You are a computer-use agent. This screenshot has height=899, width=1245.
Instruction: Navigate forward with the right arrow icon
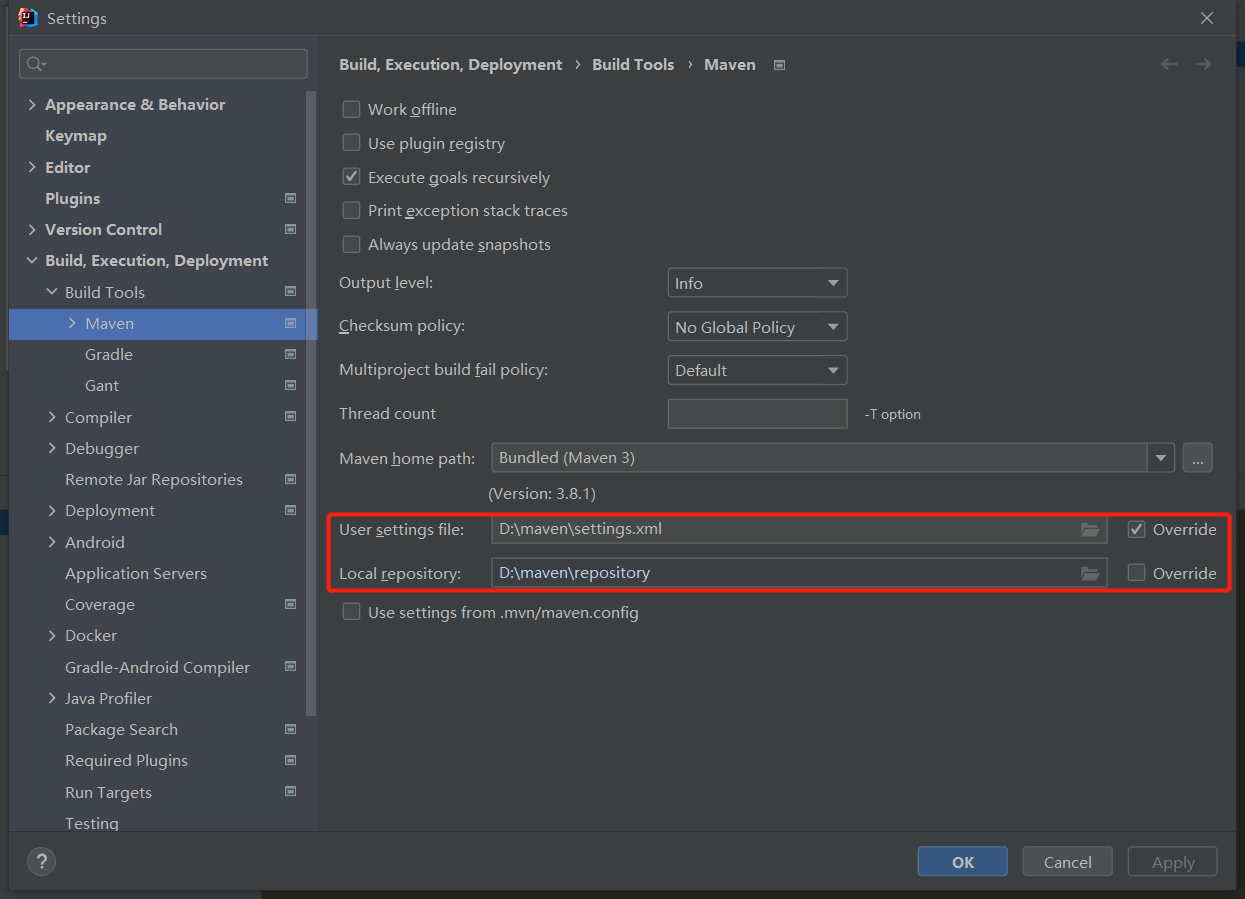coord(1203,64)
